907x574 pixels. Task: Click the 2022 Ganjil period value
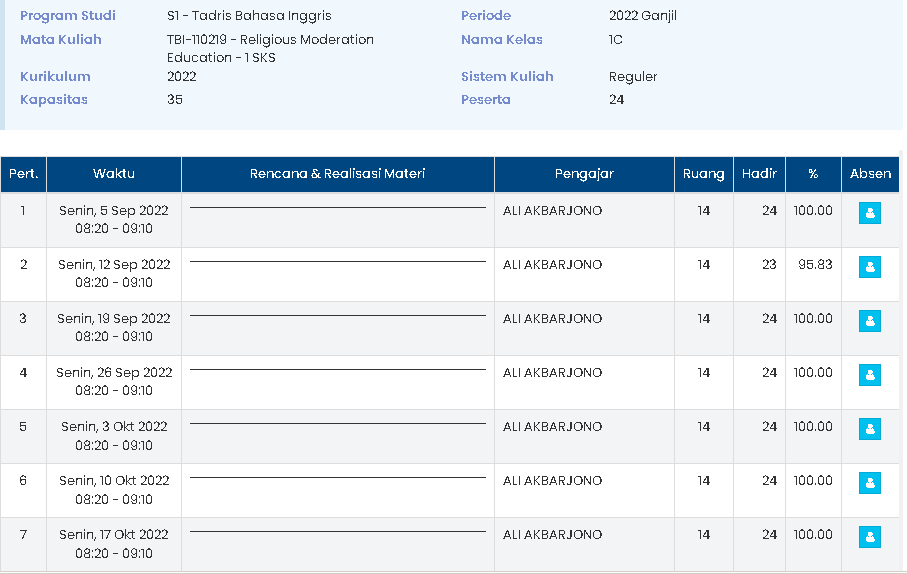(x=642, y=16)
